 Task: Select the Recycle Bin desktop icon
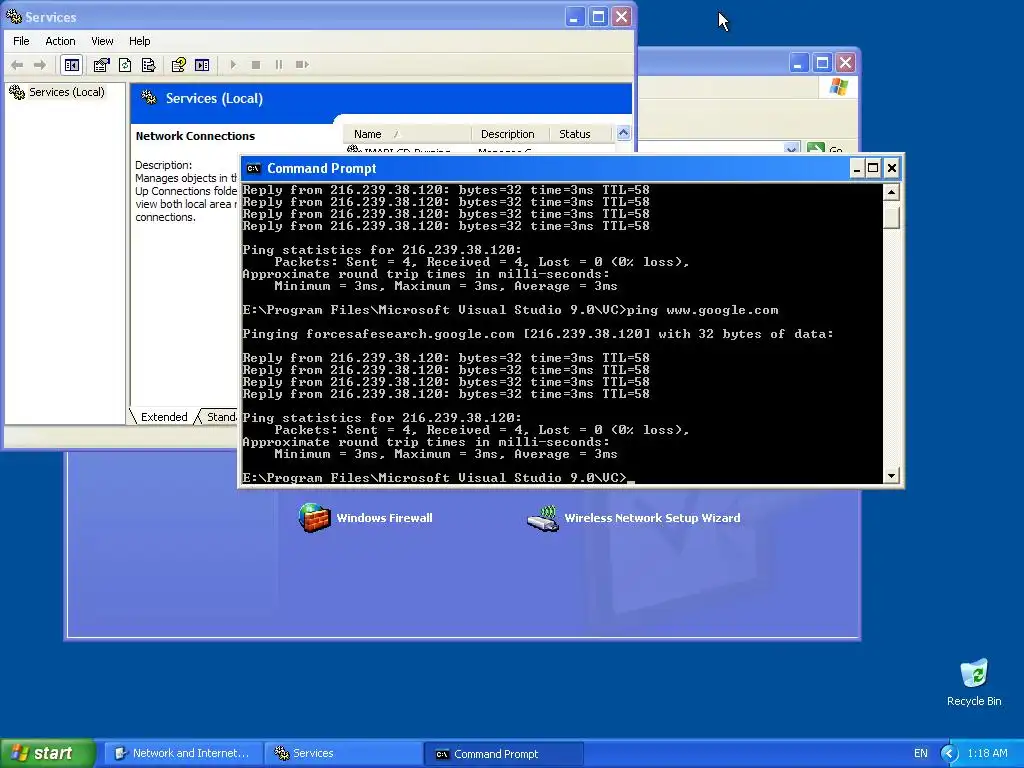coord(974,682)
